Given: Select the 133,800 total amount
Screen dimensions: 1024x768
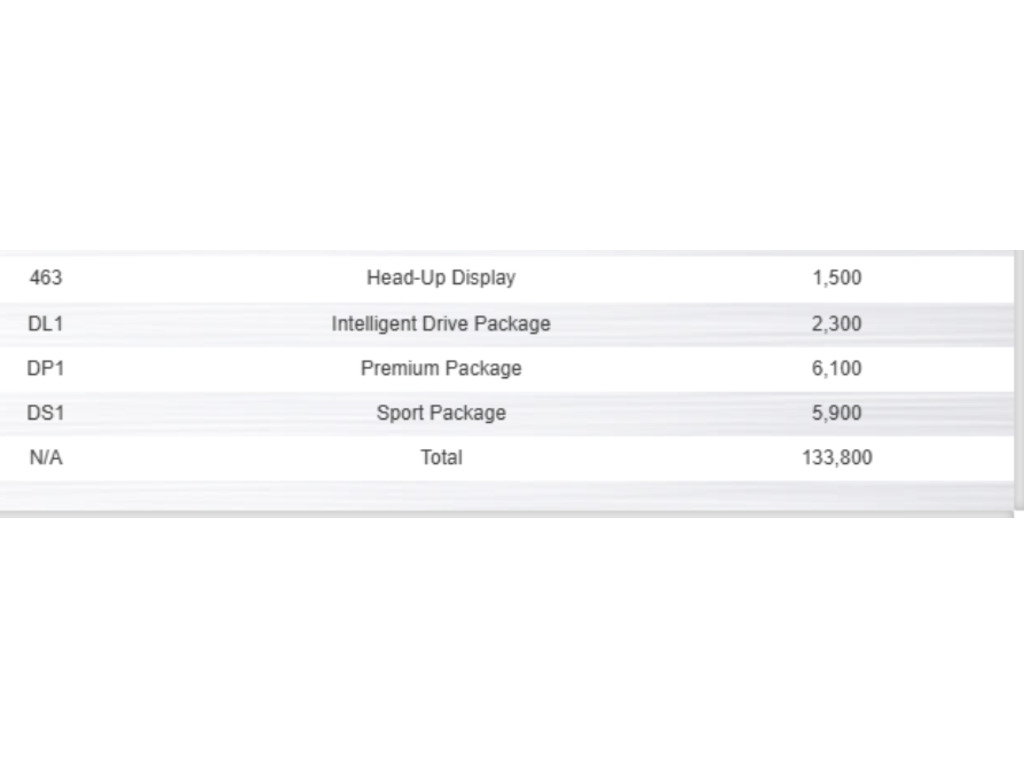Looking at the screenshot, I should tap(837, 457).
